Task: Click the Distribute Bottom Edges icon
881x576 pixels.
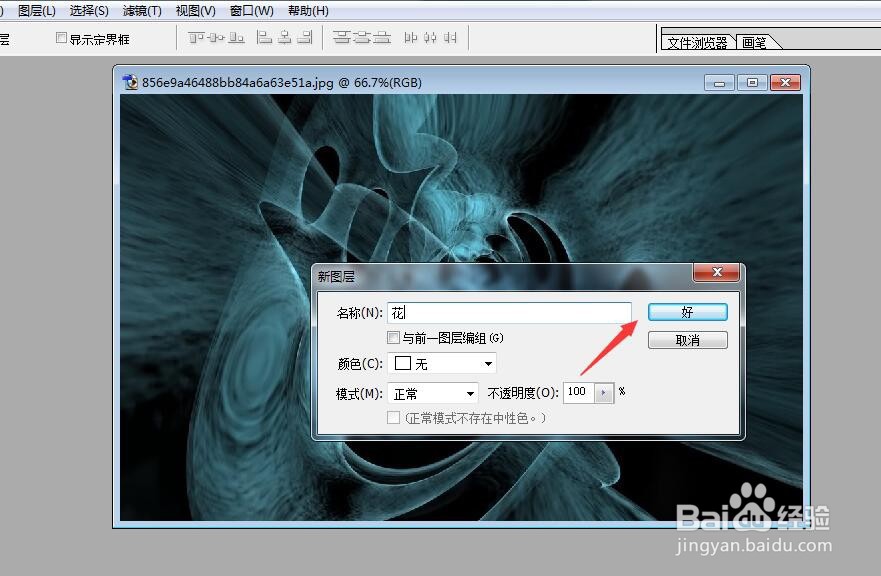Action: tap(382, 38)
